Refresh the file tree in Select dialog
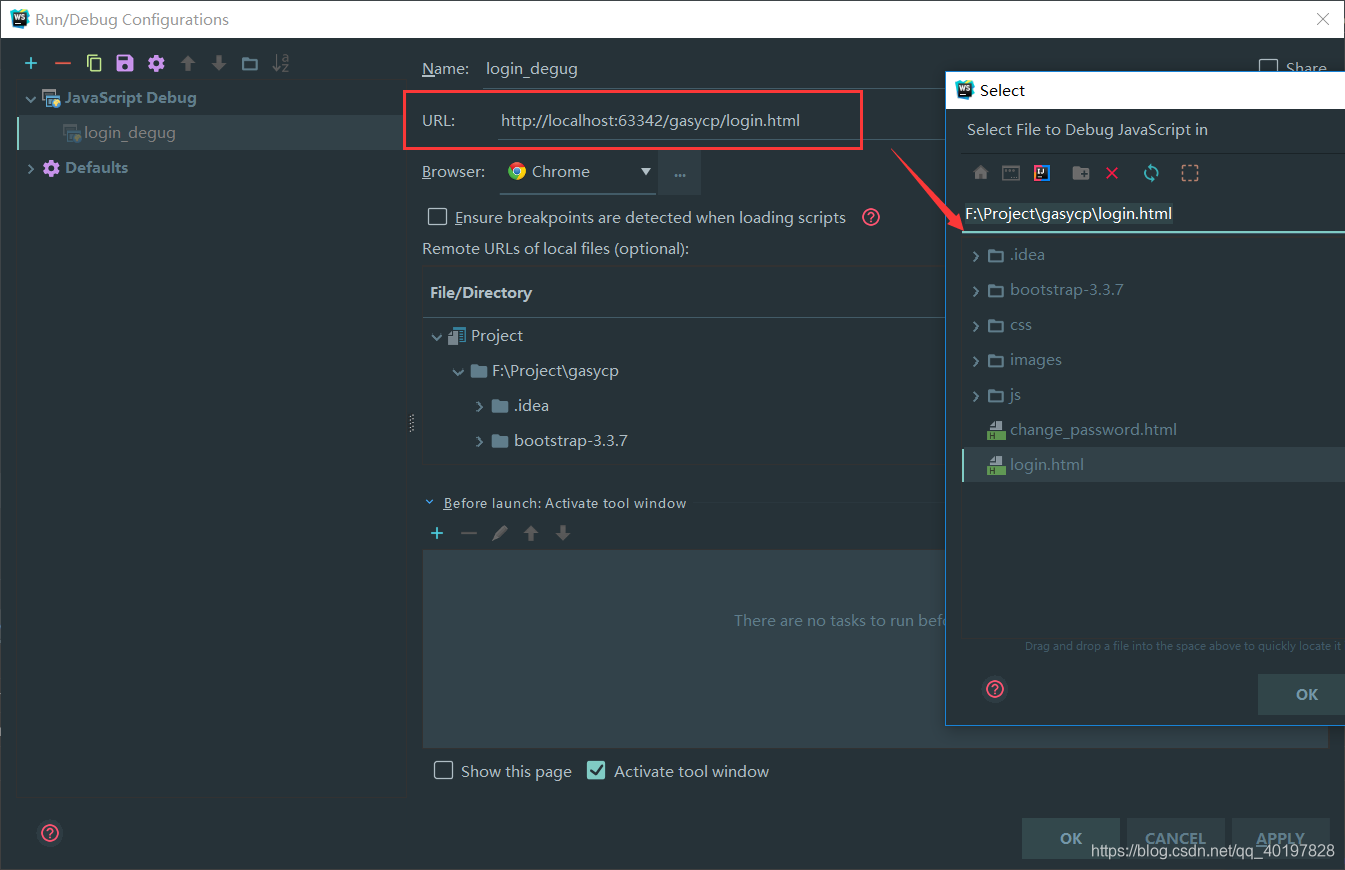This screenshot has height=870, width=1345. pos(1150,172)
